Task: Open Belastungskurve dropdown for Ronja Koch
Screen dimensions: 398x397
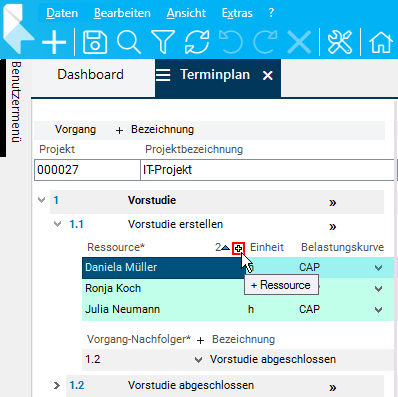Action: click(x=378, y=289)
